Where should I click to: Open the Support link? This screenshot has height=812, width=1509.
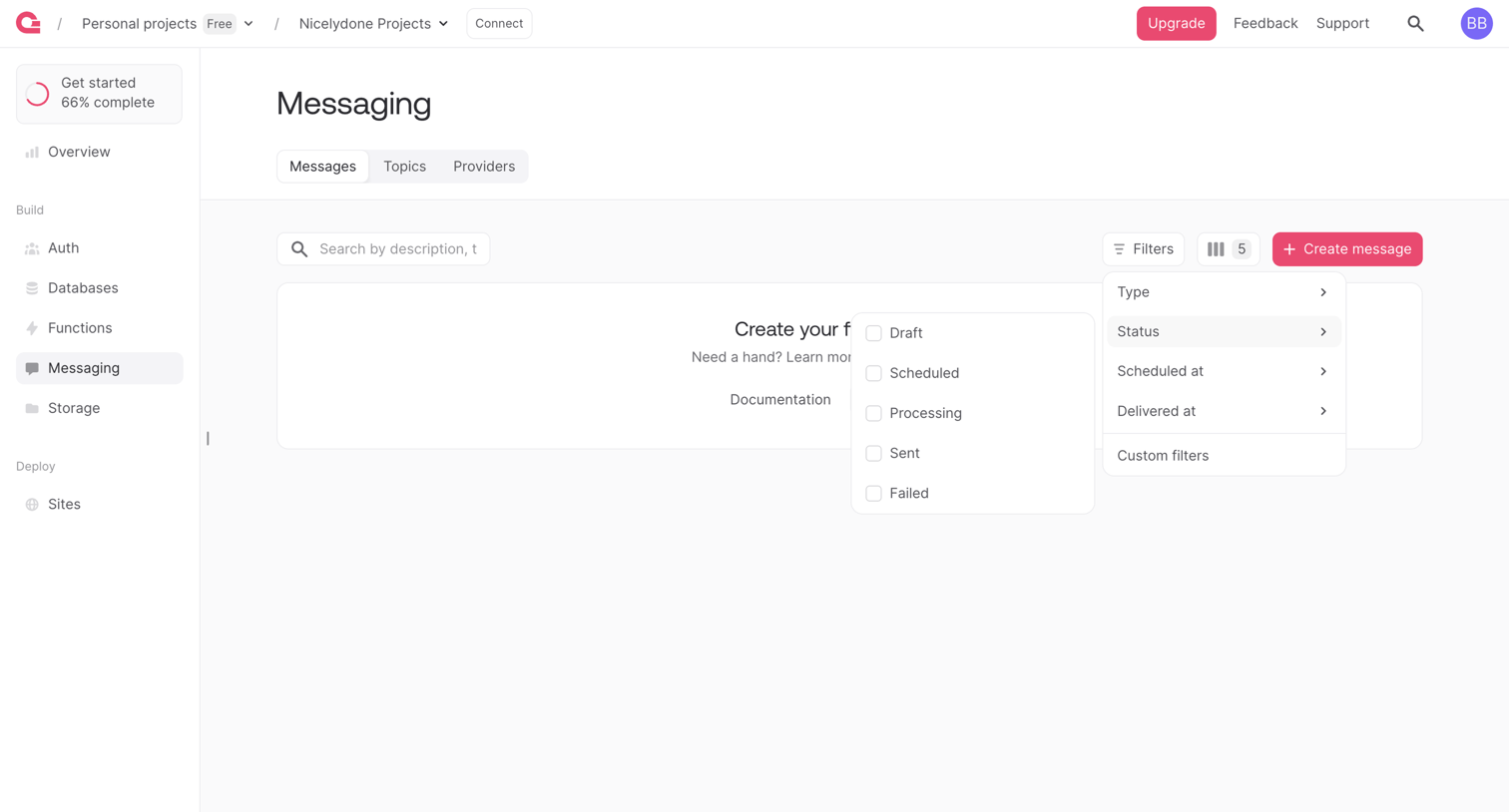[1342, 23]
